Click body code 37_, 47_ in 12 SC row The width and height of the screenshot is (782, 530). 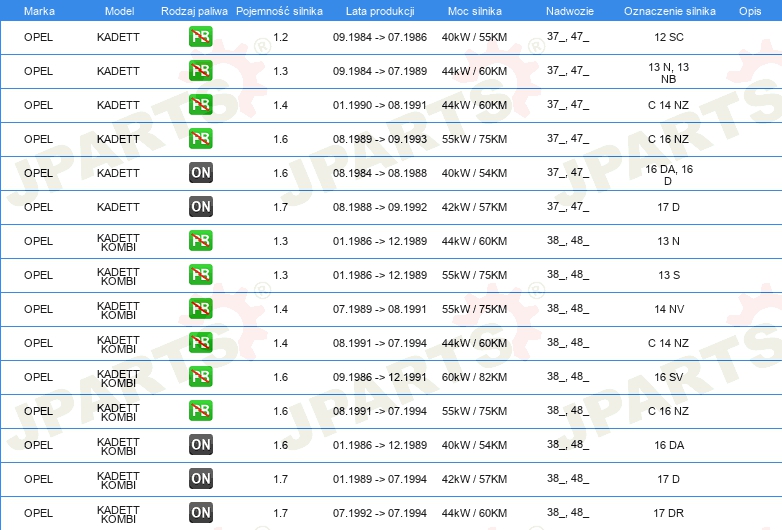point(568,36)
